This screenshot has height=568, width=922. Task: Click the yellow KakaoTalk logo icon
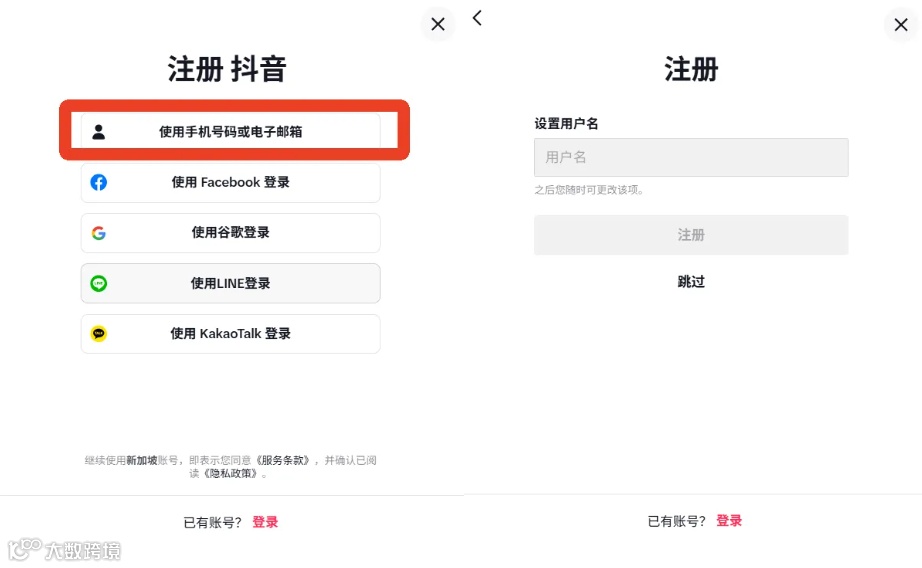[x=98, y=334]
